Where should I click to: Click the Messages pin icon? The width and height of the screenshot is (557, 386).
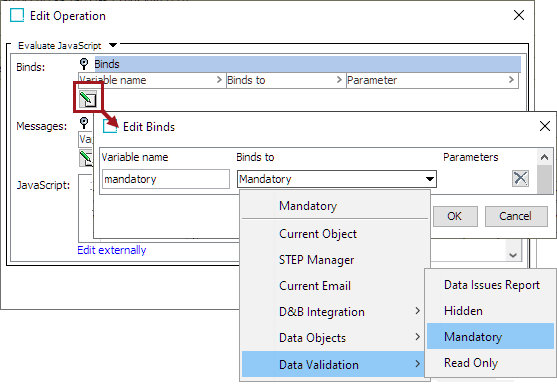[84, 123]
